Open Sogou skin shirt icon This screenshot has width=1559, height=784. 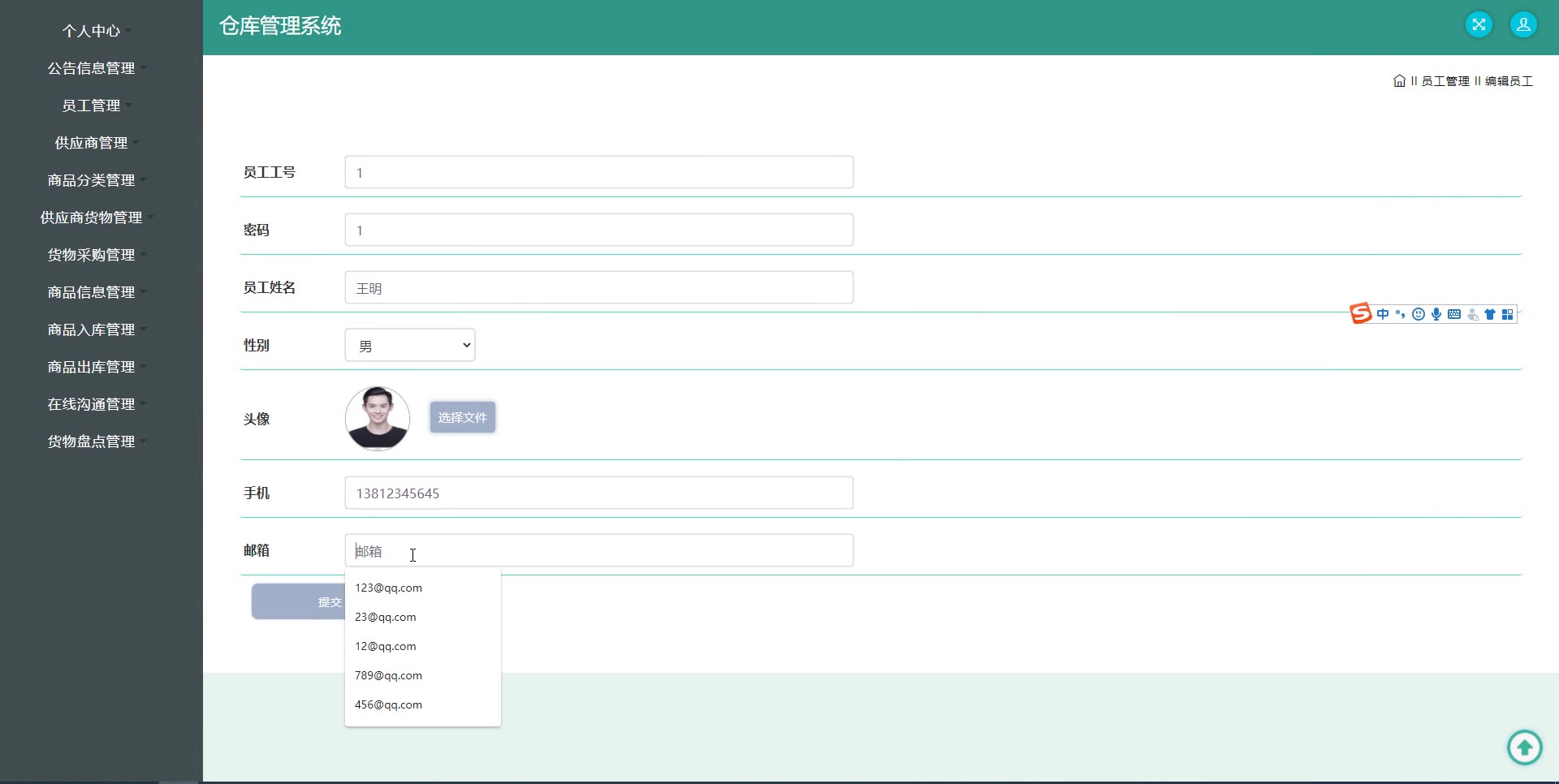pos(1490,314)
